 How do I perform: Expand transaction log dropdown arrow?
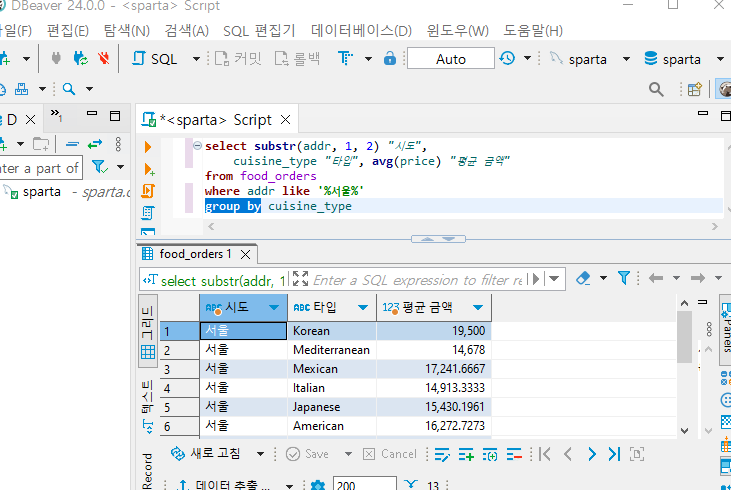coord(527,58)
